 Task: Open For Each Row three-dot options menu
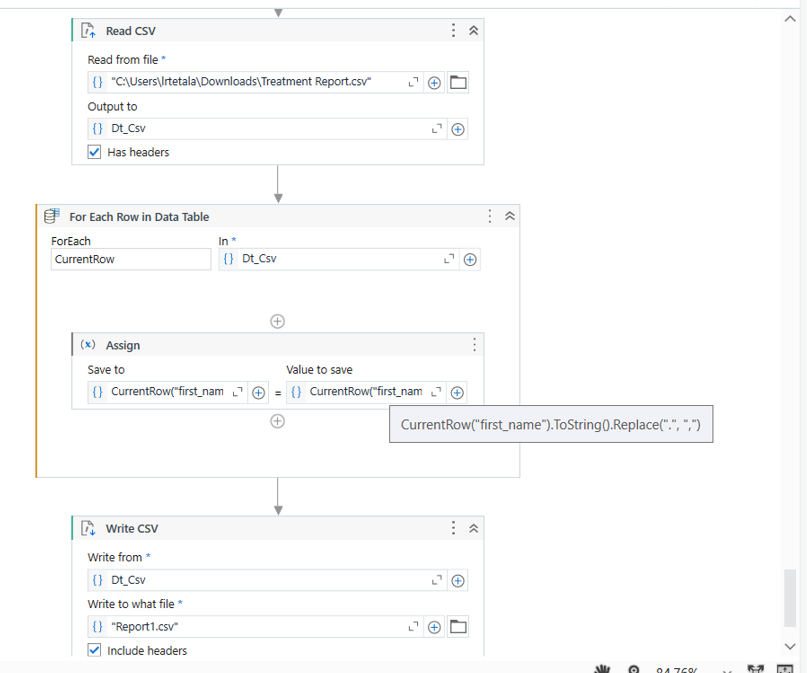click(490, 216)
